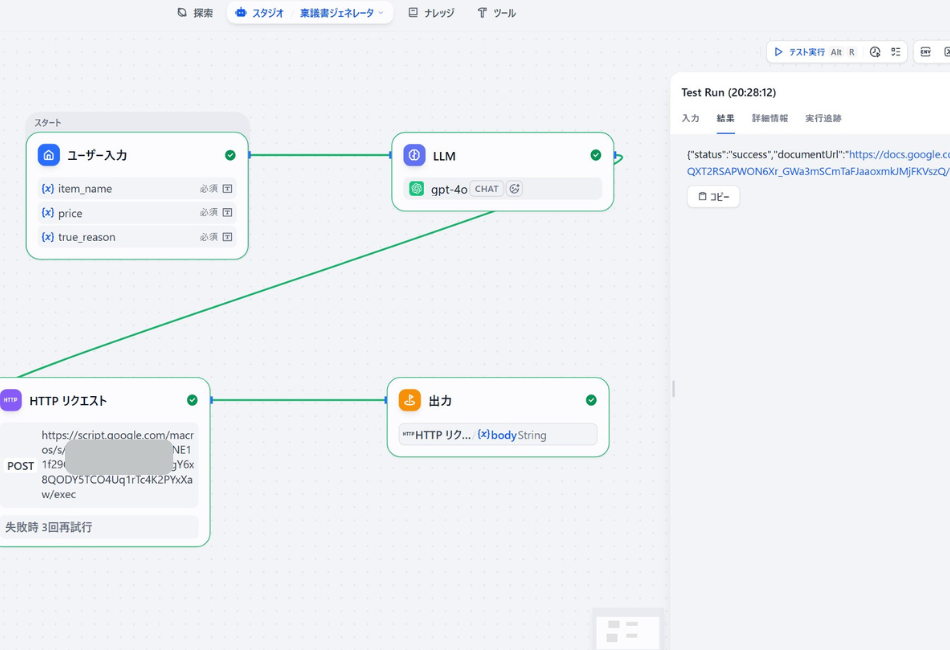Click the checklist icon beside run history
The width and height of the screenshot is (950, 650).
click(897, 52)
